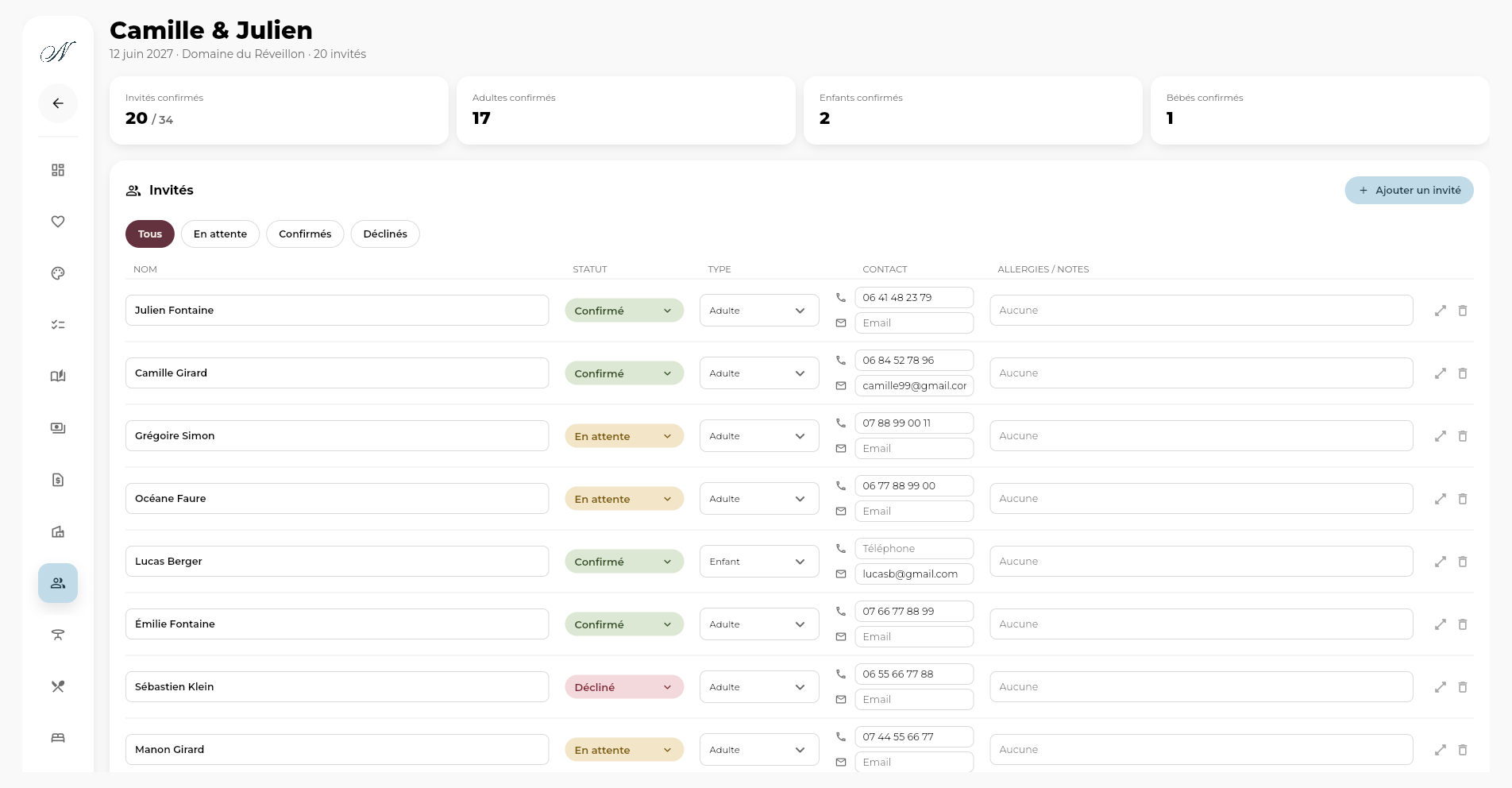1512x788 pixels.
Task: Click the N logo in sidebar
Action: point(58,52)
